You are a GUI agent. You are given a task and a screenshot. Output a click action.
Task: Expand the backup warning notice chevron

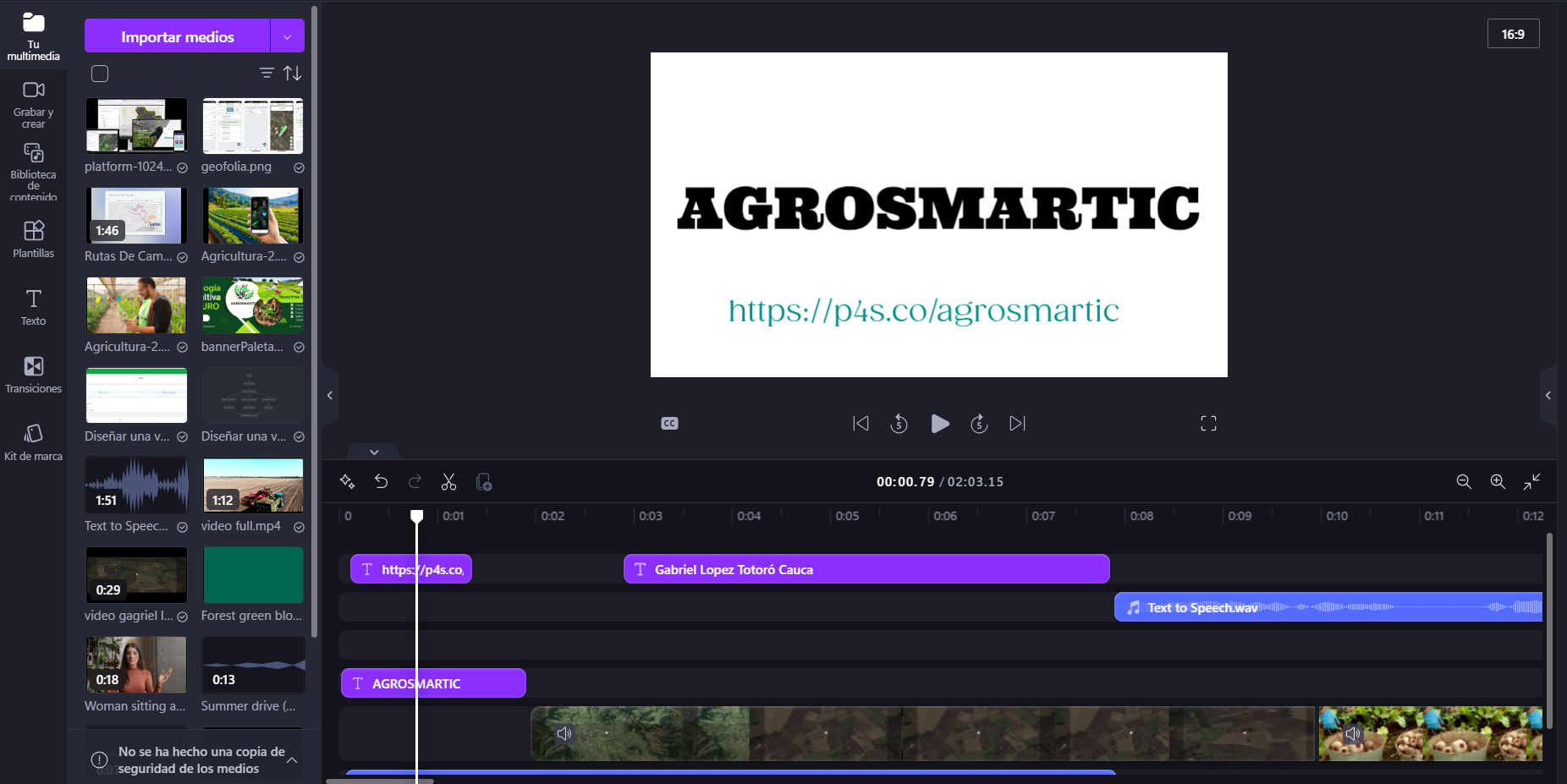[x=292, y=760]
